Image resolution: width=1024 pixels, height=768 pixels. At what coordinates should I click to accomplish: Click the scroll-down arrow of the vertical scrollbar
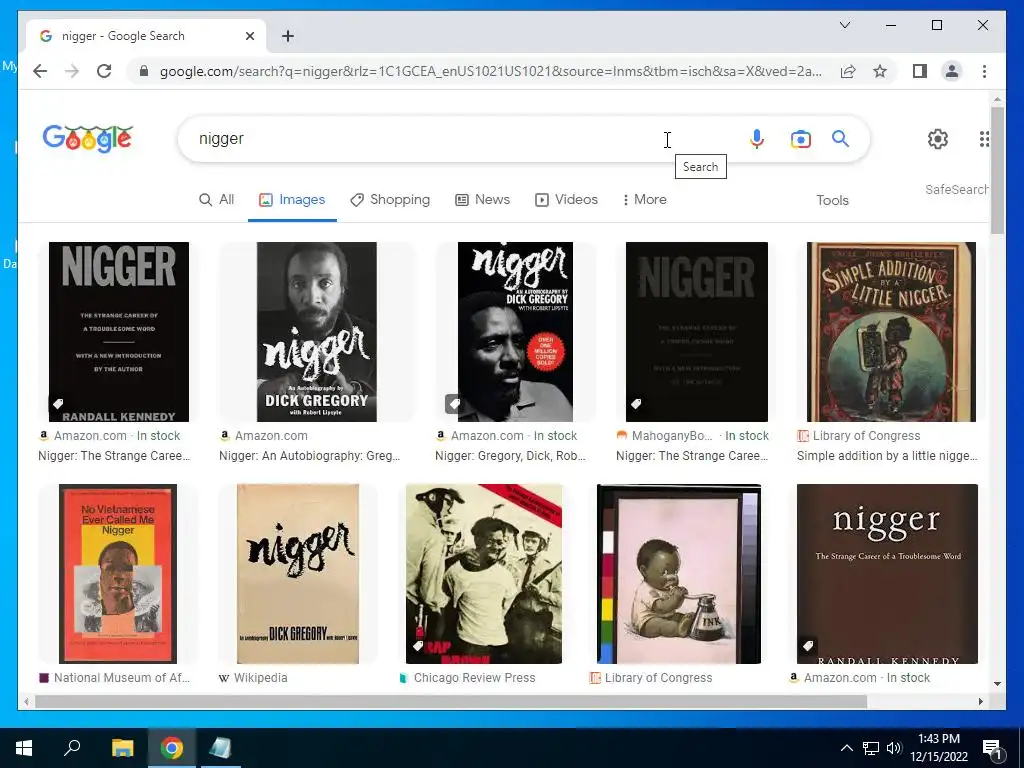point(997,684)
